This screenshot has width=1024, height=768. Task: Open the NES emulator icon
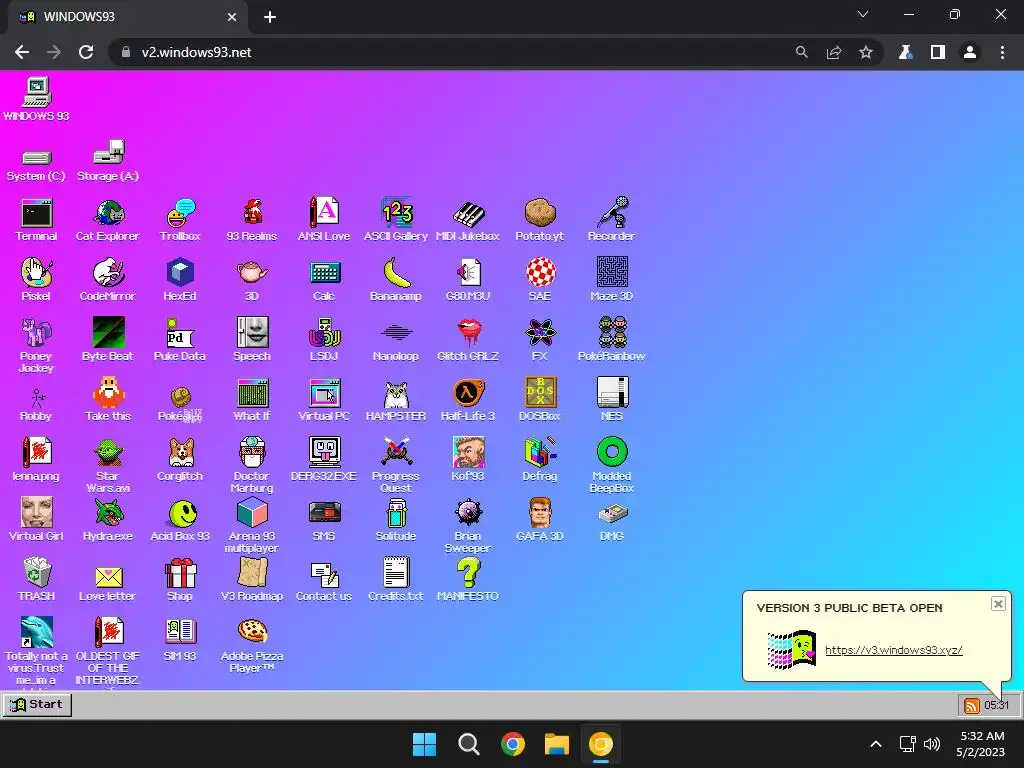coord(612,400)
